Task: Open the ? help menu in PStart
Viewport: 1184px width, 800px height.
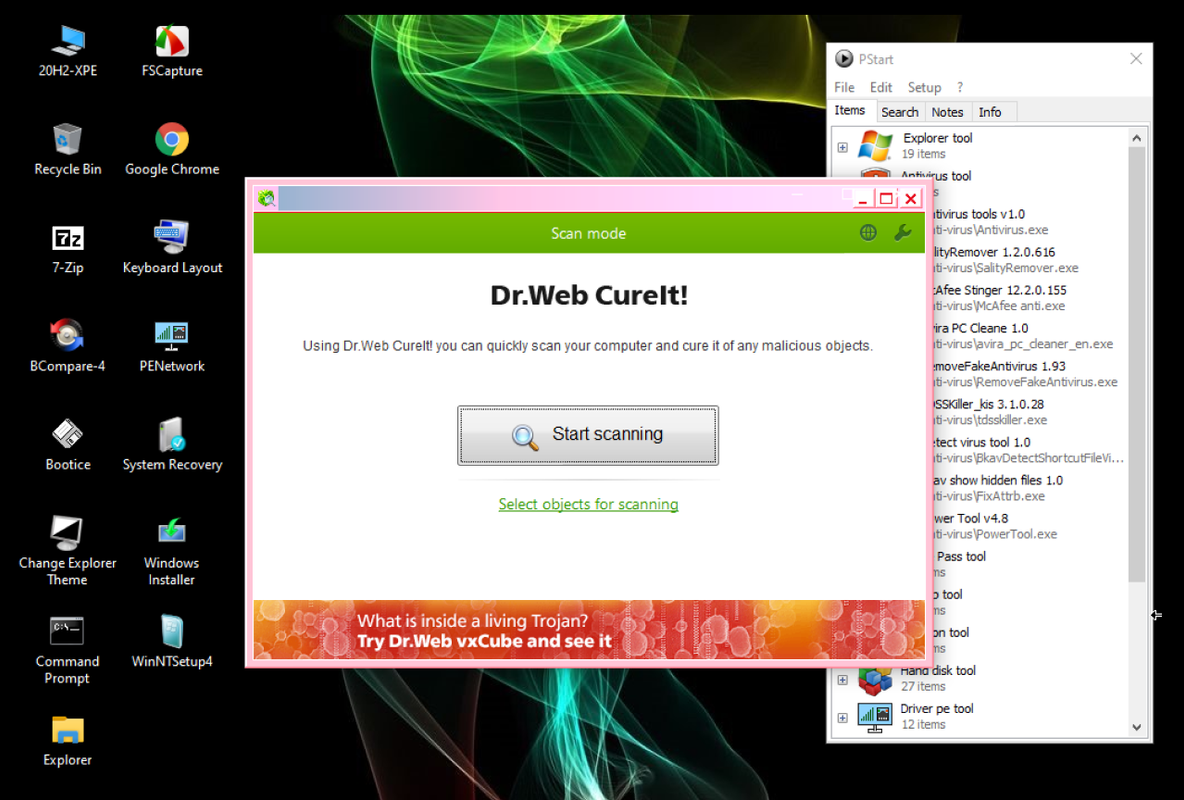Action: [960, 88]
